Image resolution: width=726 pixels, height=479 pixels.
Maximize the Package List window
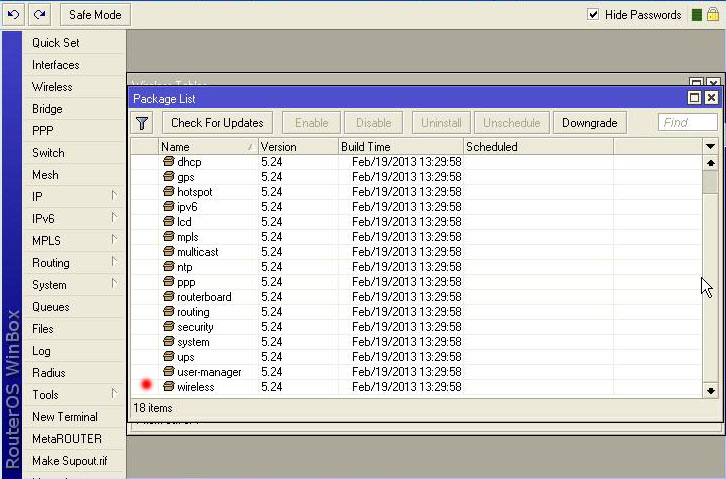pyautogui.click(x=694, y=98)
